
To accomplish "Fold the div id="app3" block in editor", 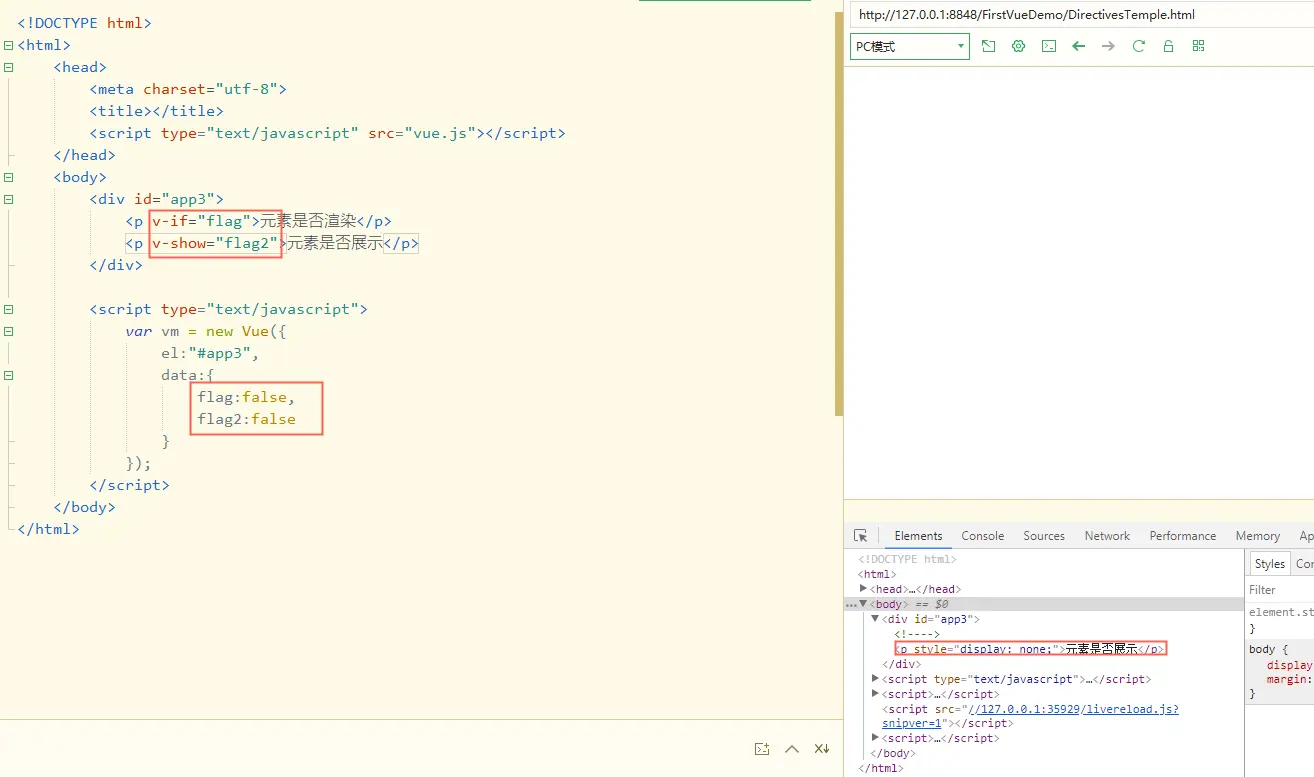I will pos(8,199).
